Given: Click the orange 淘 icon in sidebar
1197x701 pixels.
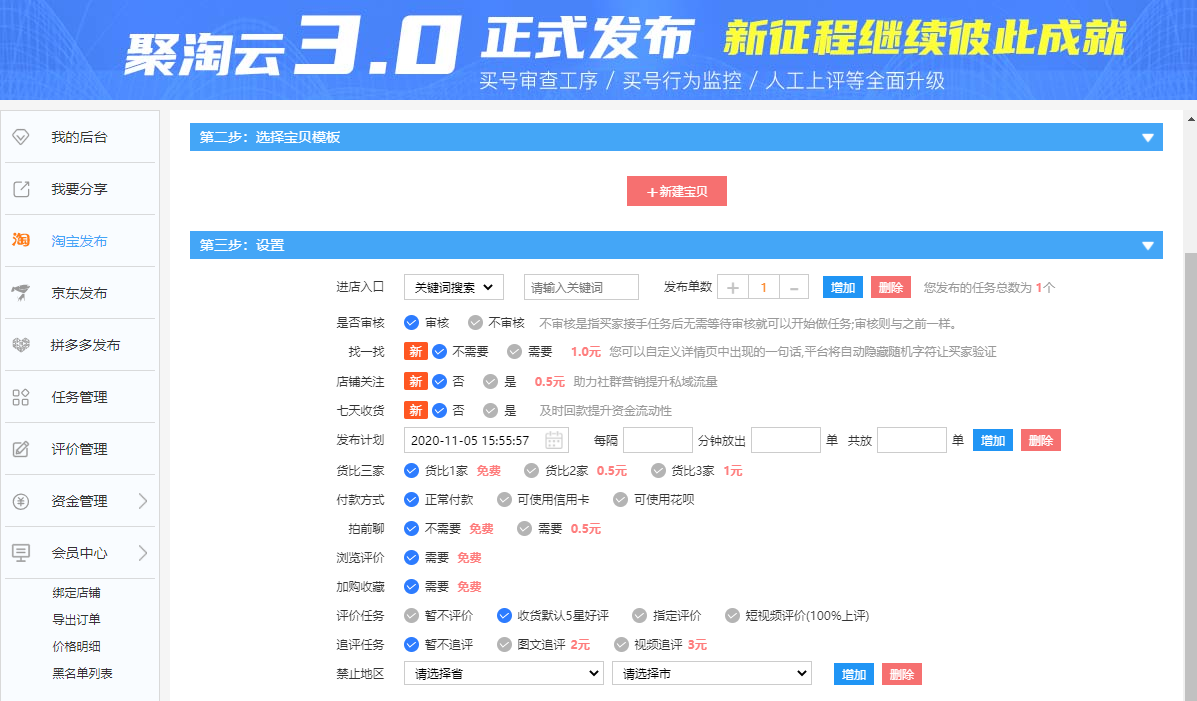Looking at the screenshot, I should 21,241.
